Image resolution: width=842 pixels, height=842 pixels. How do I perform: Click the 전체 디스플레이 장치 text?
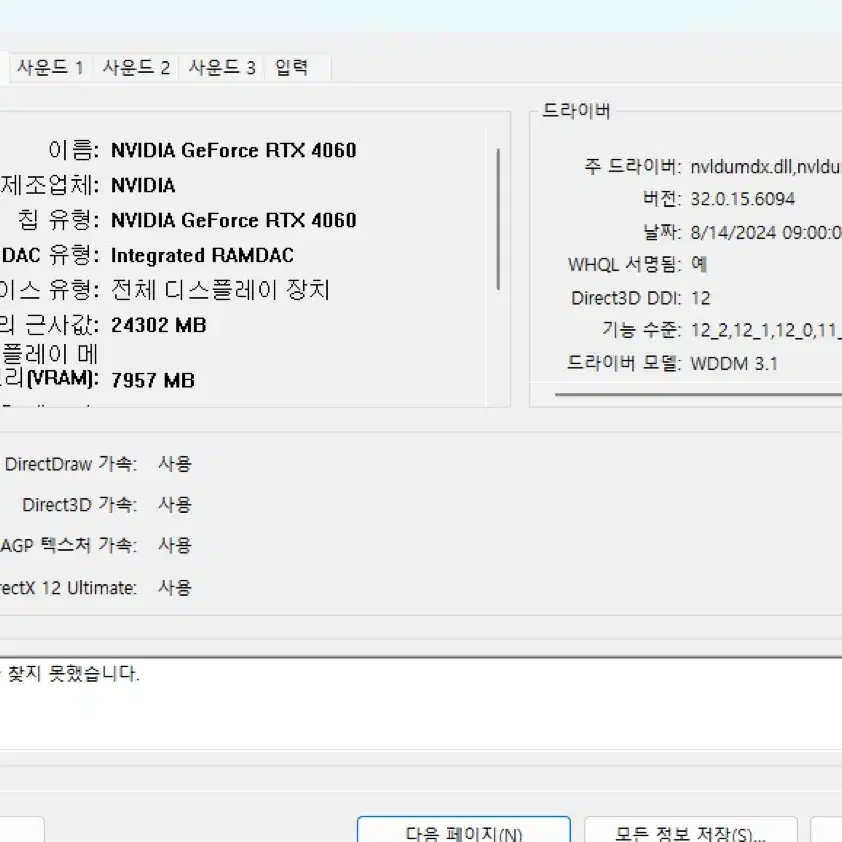[220, 290]
